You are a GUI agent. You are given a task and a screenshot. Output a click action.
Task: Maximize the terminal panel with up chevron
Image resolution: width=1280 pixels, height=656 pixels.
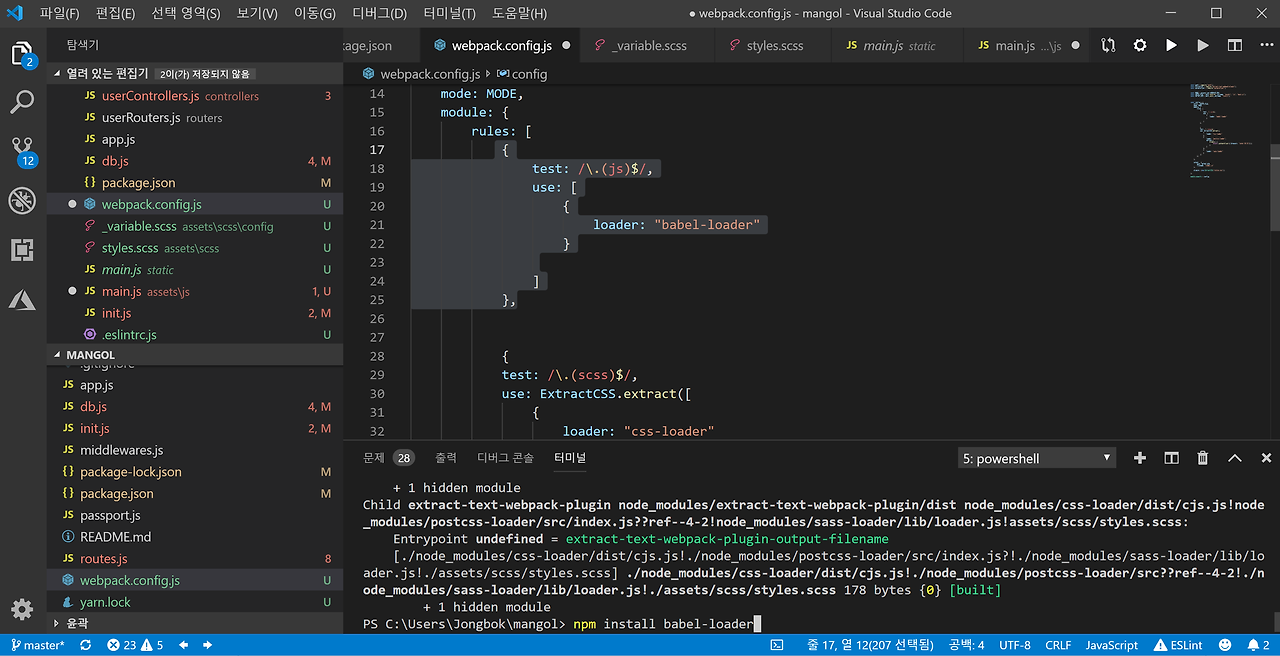pyautogui.click(x=1235, y=458)
